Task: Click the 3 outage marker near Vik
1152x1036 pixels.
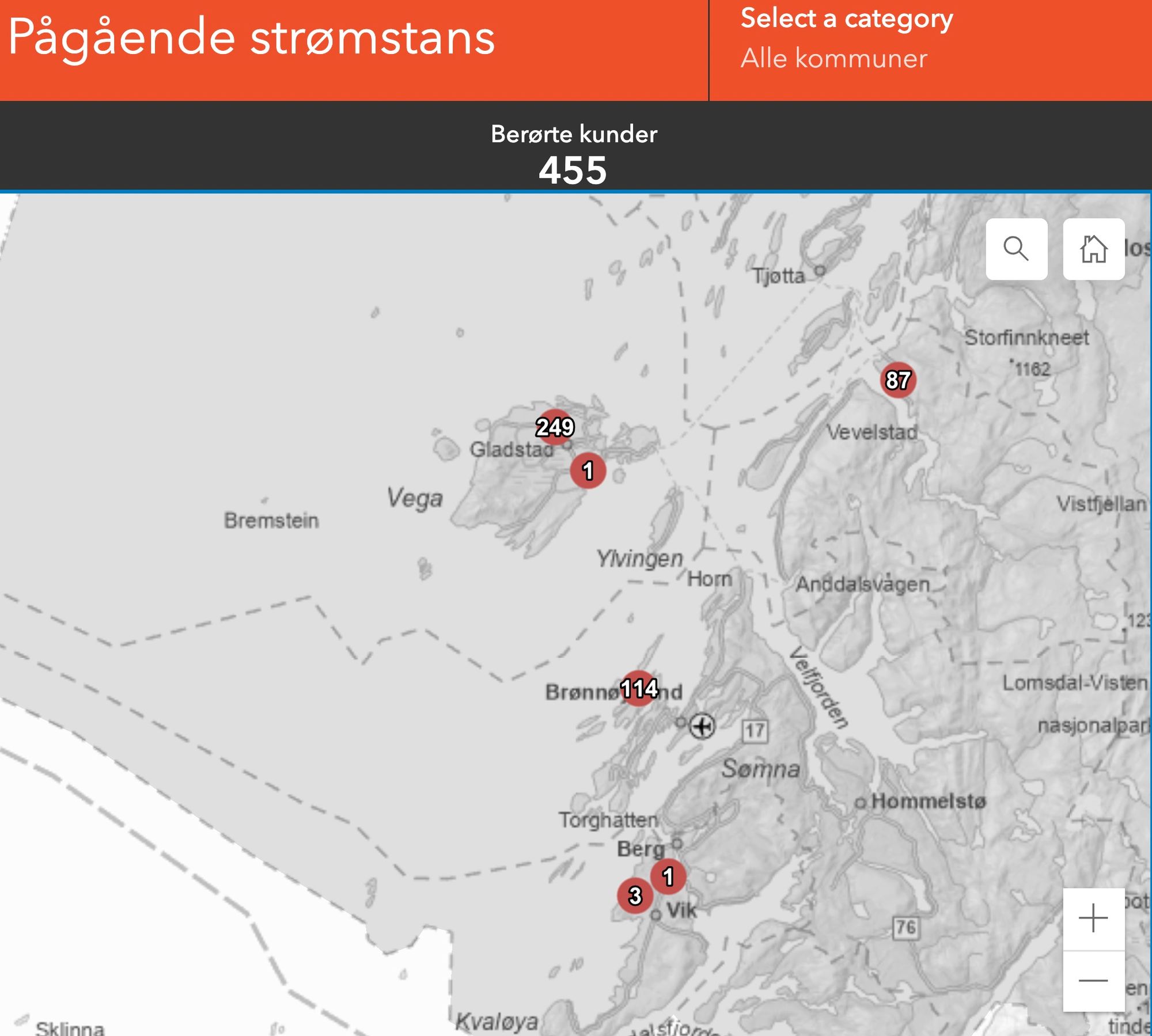Action: (635, 895)
